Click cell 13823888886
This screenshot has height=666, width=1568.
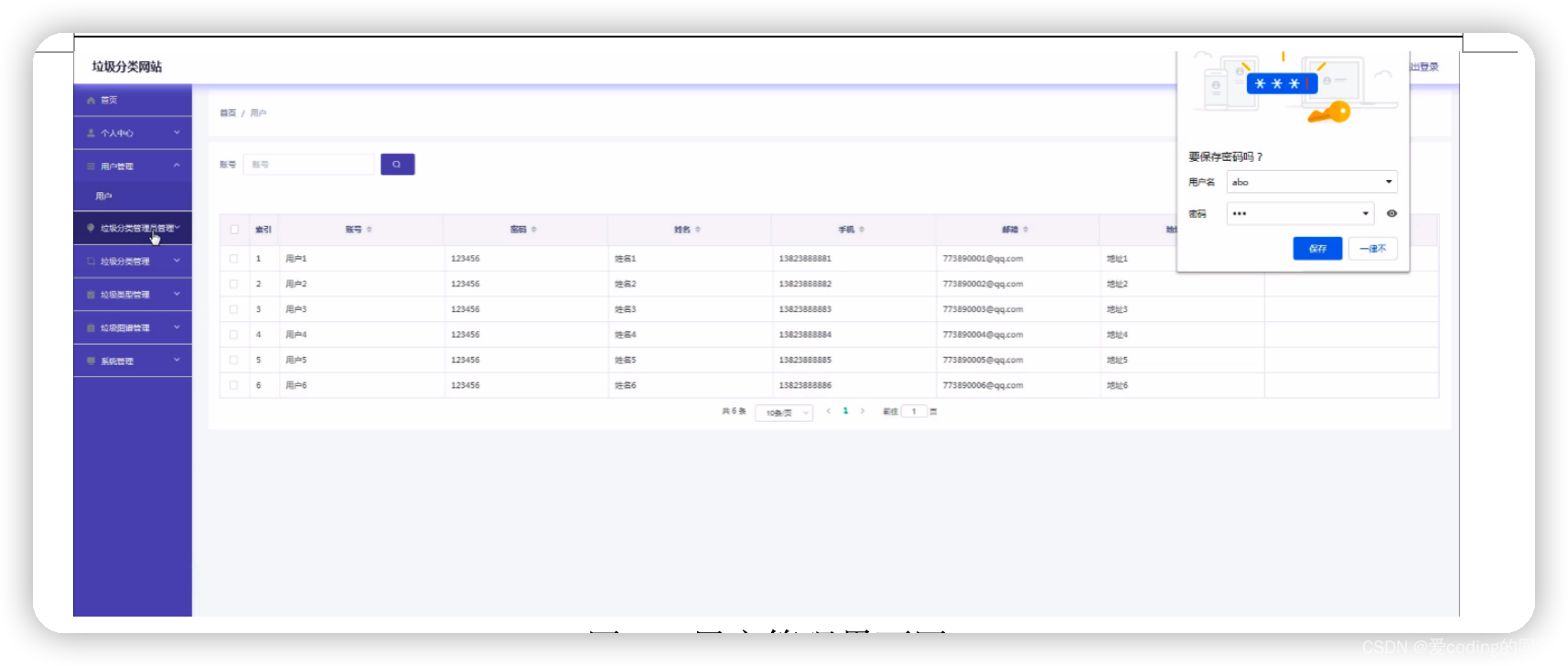(x=805, y=386)
